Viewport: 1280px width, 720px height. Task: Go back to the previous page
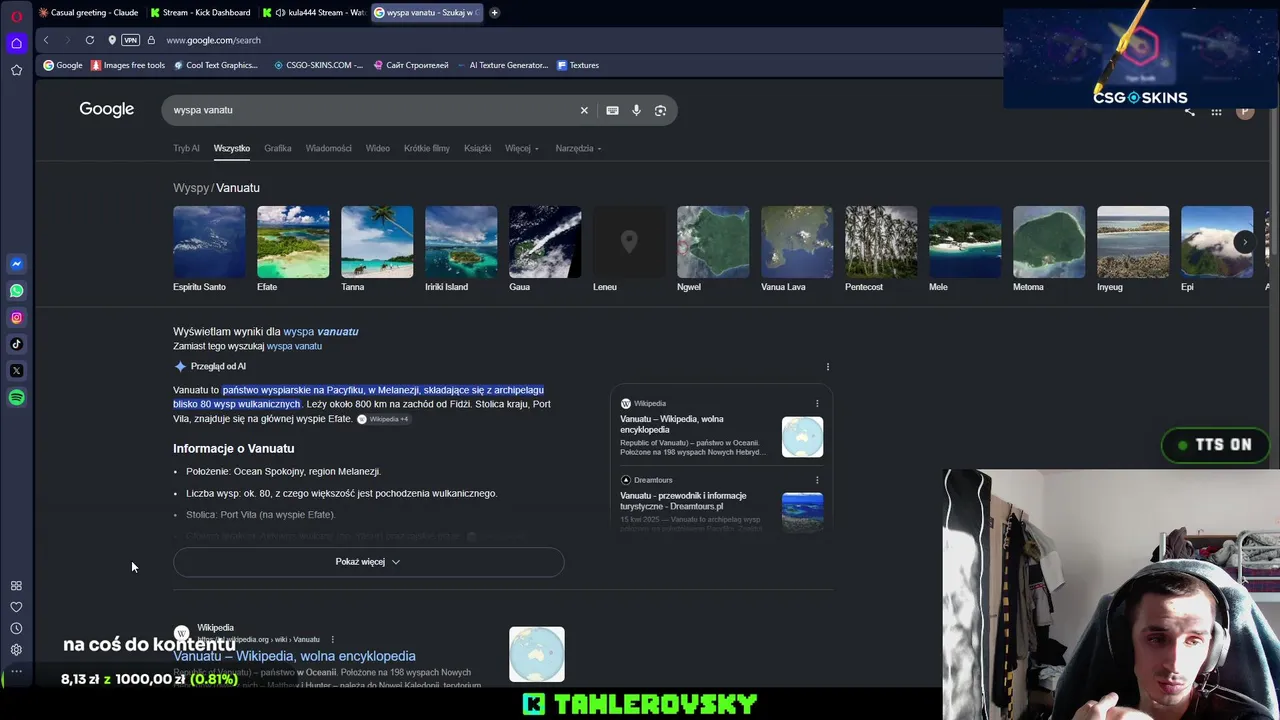coord(46,40)
